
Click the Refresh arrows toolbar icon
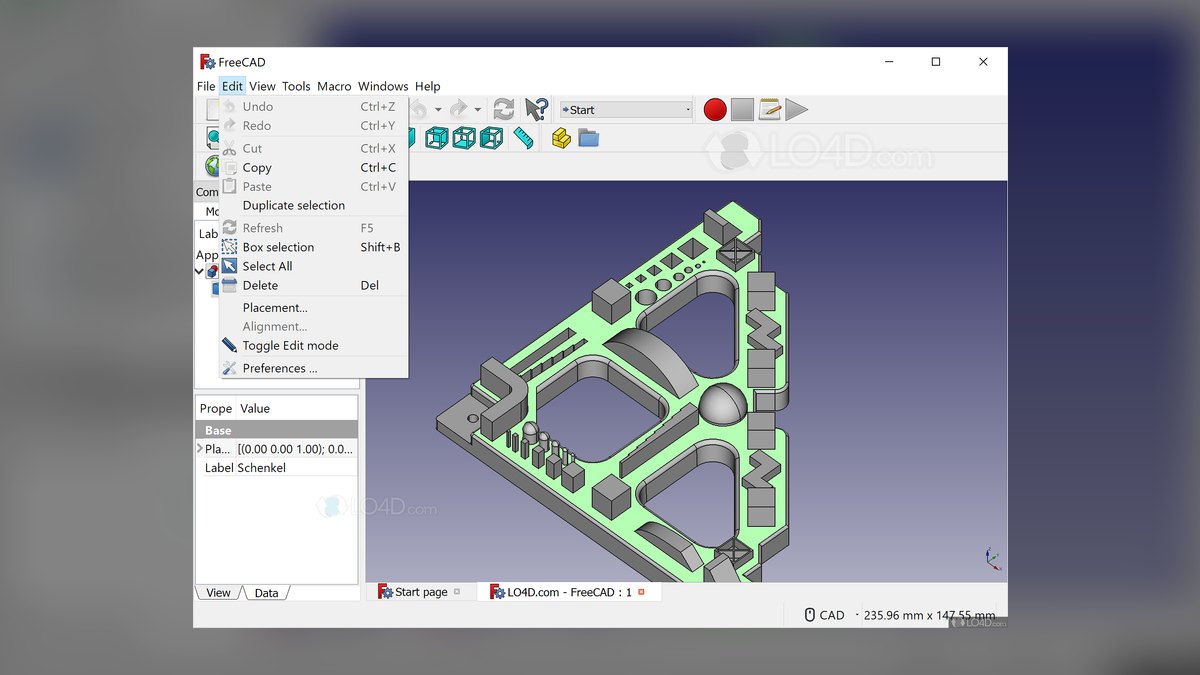tap(504, 110)
